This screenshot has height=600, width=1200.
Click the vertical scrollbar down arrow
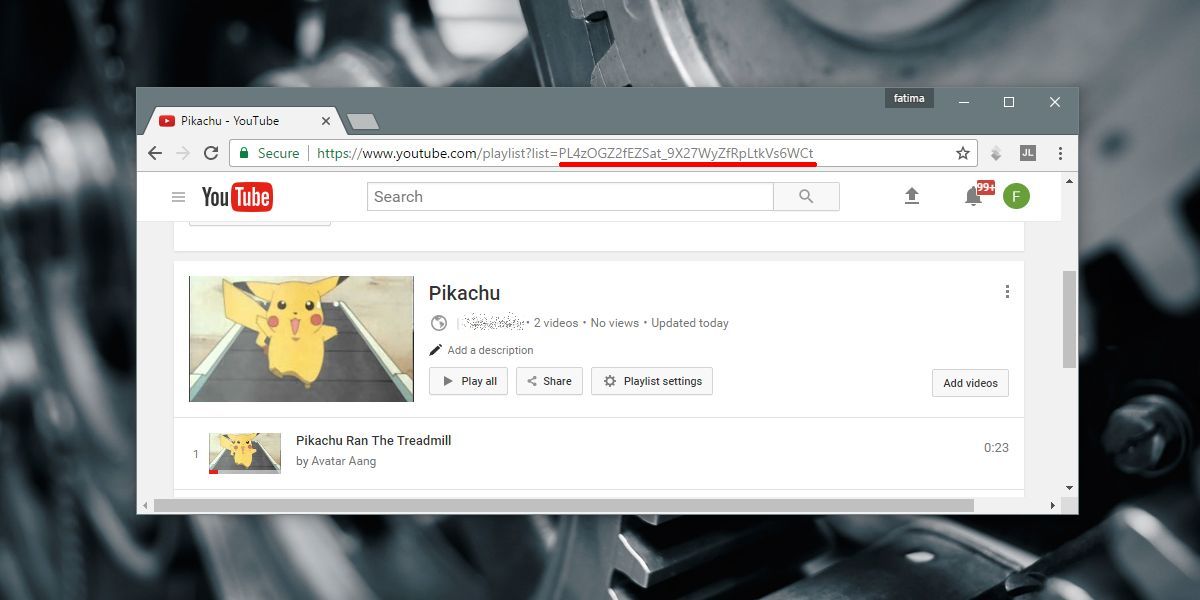click(x=1069, y=488)
